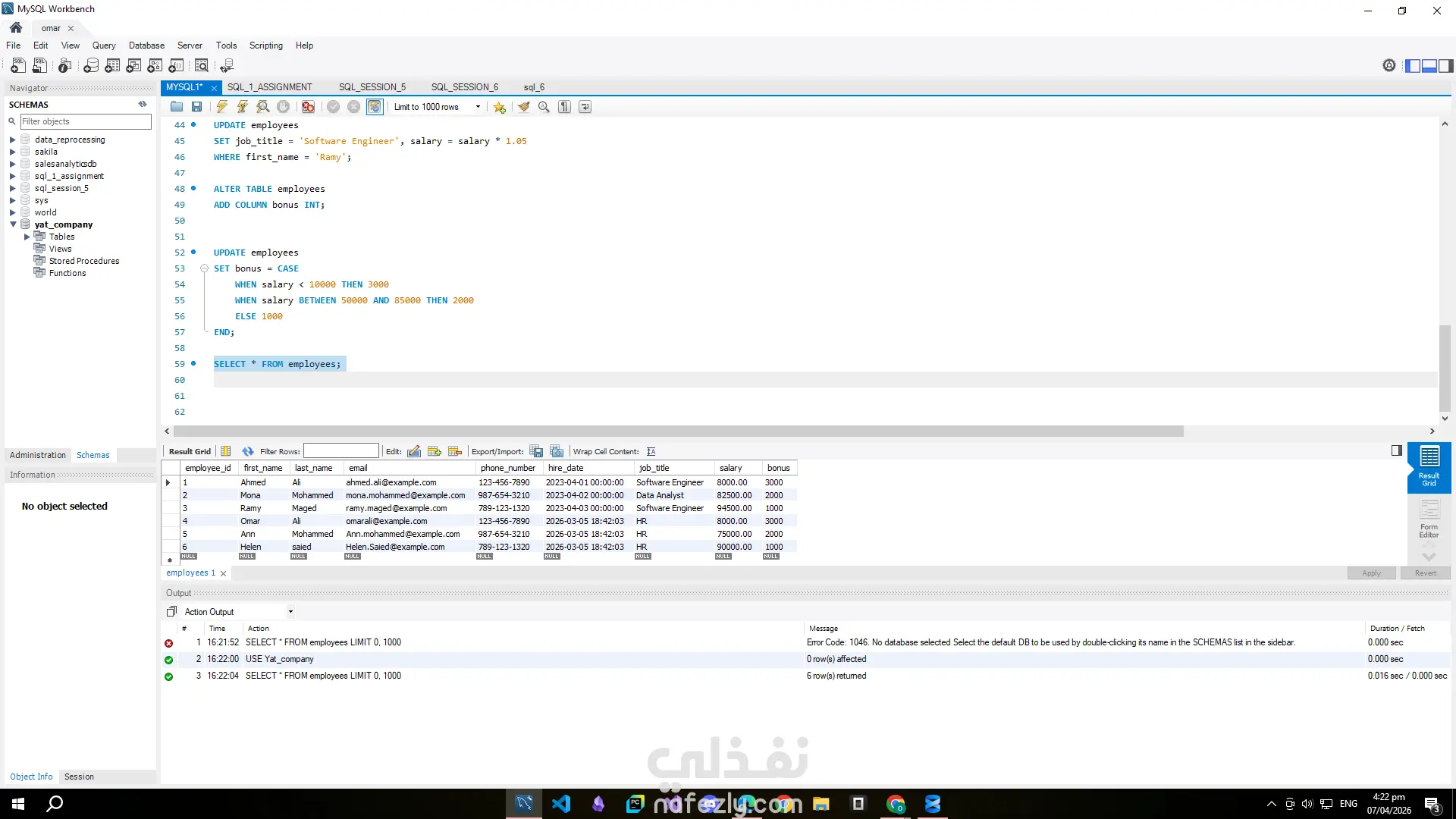Expand the sql_session_5 schema

click(x=13, y=188)
